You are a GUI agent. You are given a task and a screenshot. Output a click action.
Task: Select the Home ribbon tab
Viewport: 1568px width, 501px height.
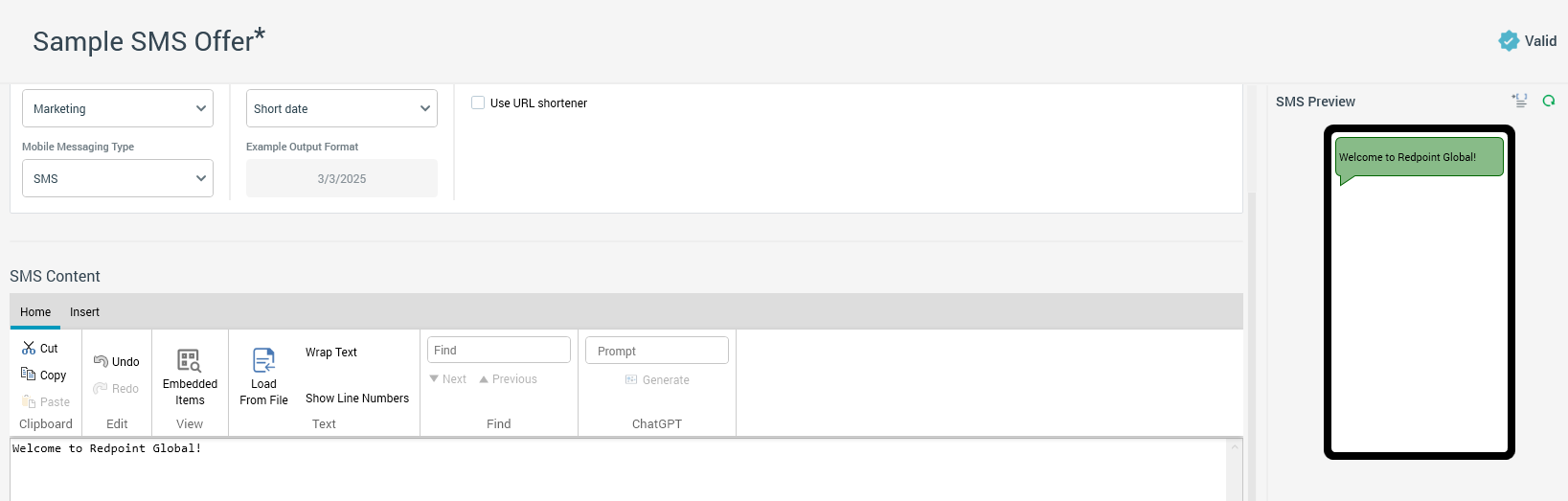(x=35, y=312)
